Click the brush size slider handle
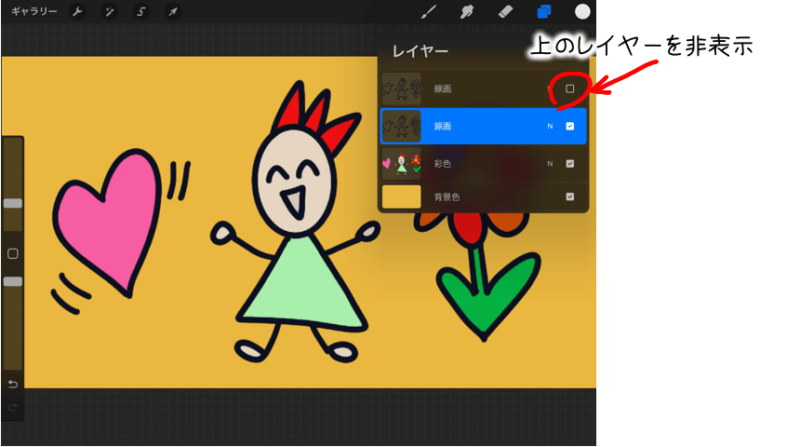Screen dimensions: 800x447 click(13, 203)
